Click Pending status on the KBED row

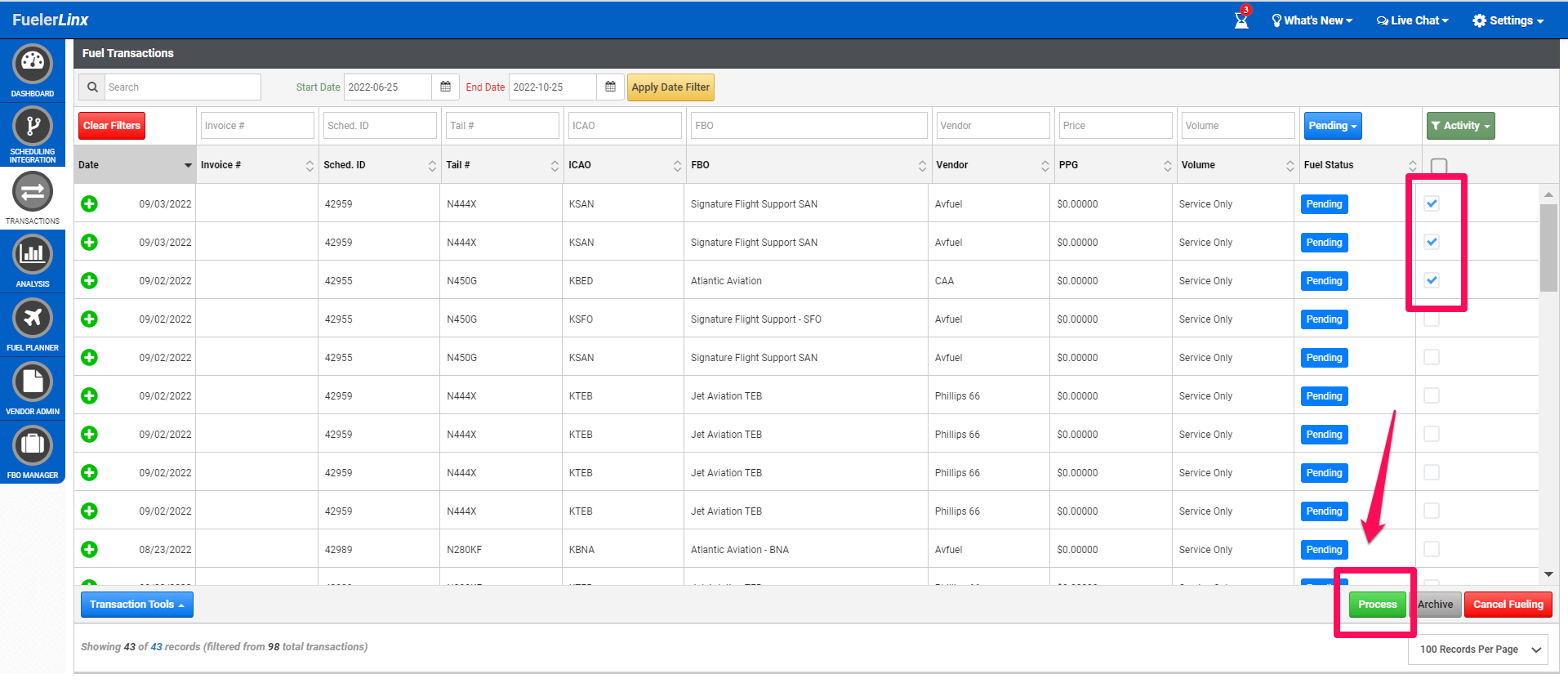point(1324,281)
